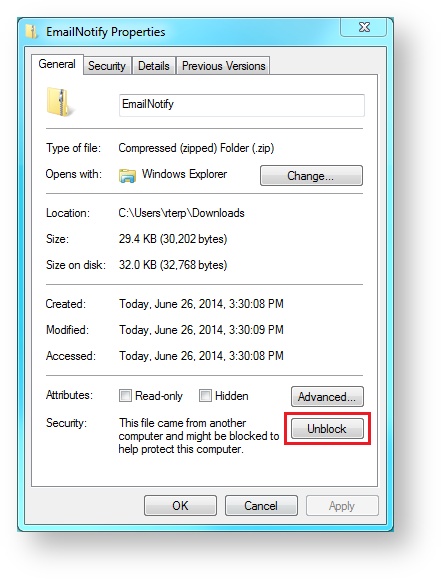Screen dimensions: 442x580
Task: Close the EmailNotify Properties dialog
Action: tap(364, 27)
